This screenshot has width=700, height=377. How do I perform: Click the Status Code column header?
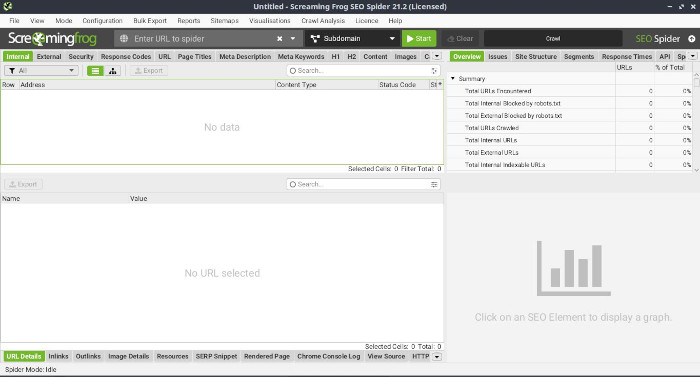(x=403, y=84)
